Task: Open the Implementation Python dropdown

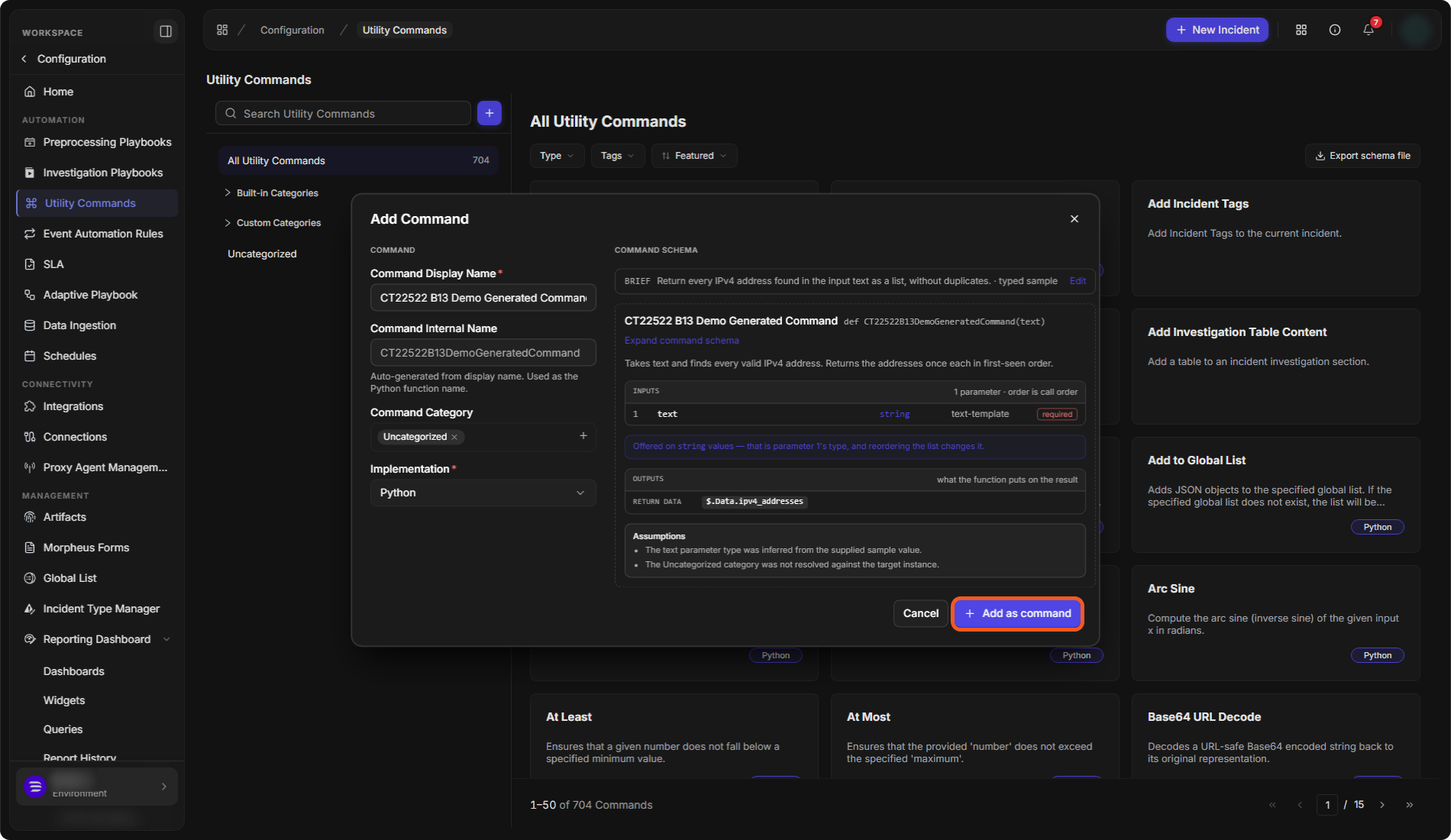Action: (x=483, y=493)
